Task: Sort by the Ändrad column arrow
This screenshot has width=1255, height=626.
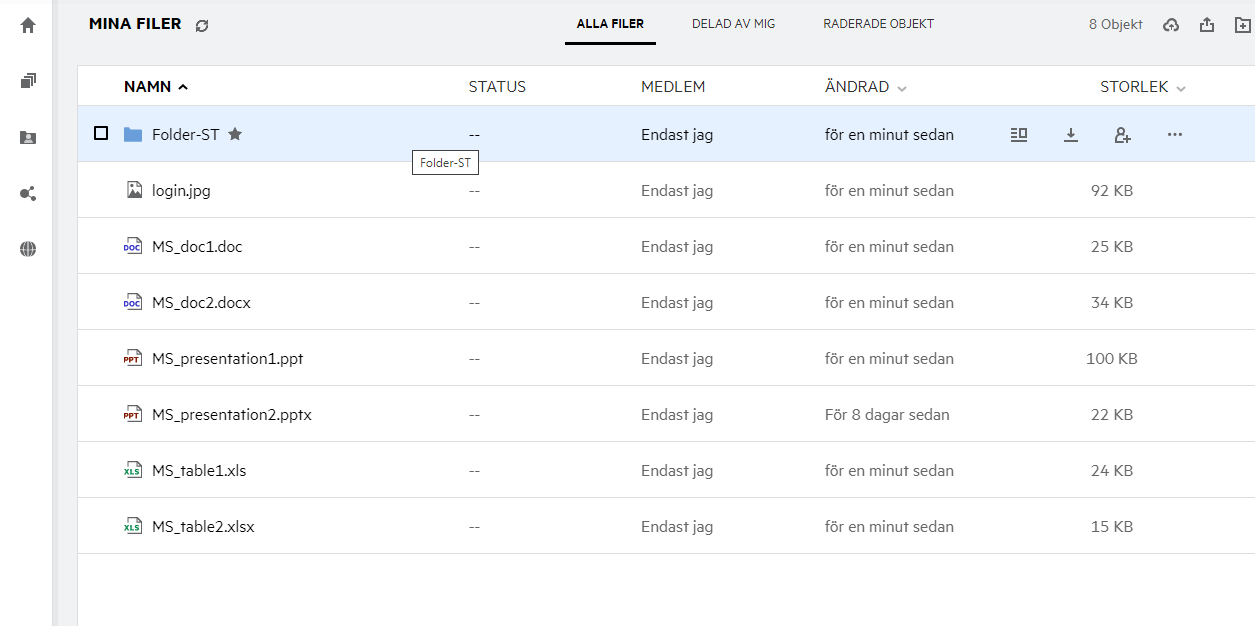Action: pyautogui.click(x=902, y=88)
